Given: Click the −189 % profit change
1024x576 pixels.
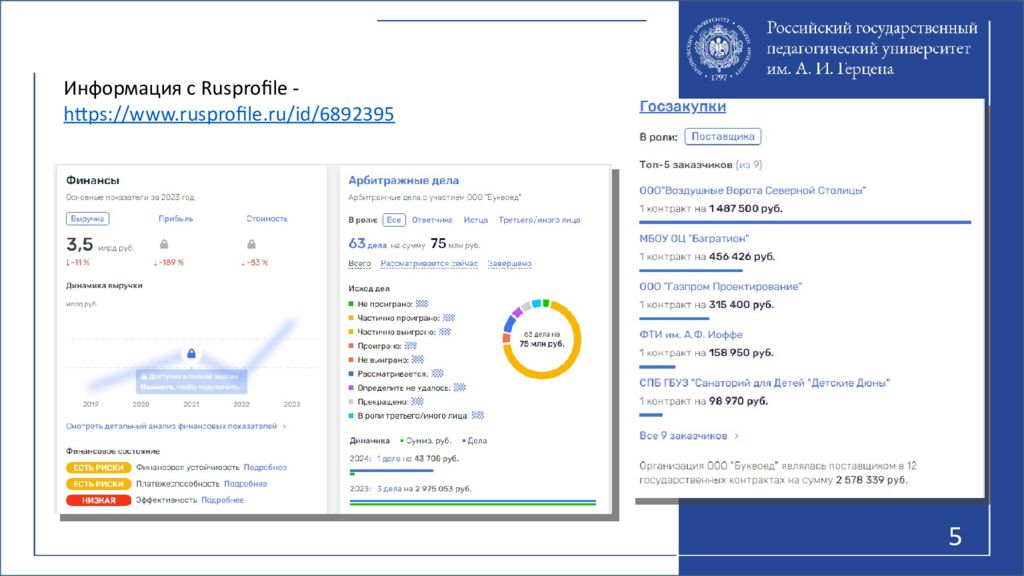Looking at the screenshot, I should pyautogui.click(x=168, y=263).
